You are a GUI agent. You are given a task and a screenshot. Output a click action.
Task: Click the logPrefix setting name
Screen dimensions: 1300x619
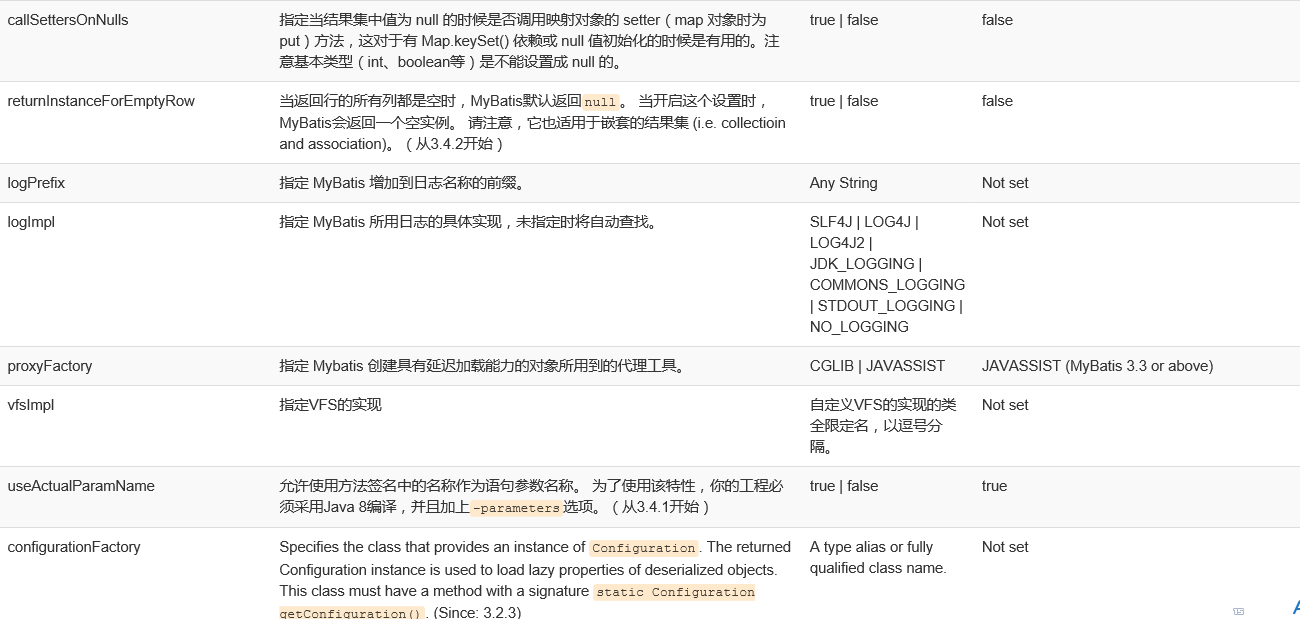tap(36, 183)
